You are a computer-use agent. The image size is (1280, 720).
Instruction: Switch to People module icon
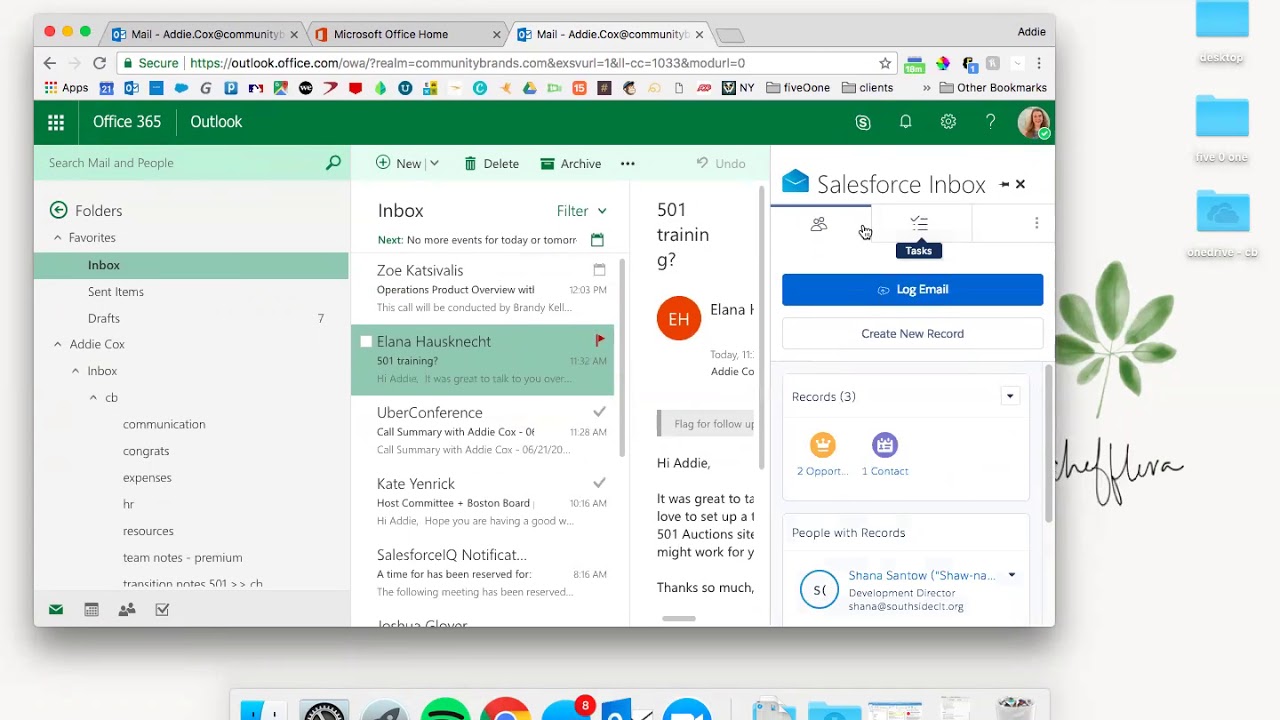127,609
